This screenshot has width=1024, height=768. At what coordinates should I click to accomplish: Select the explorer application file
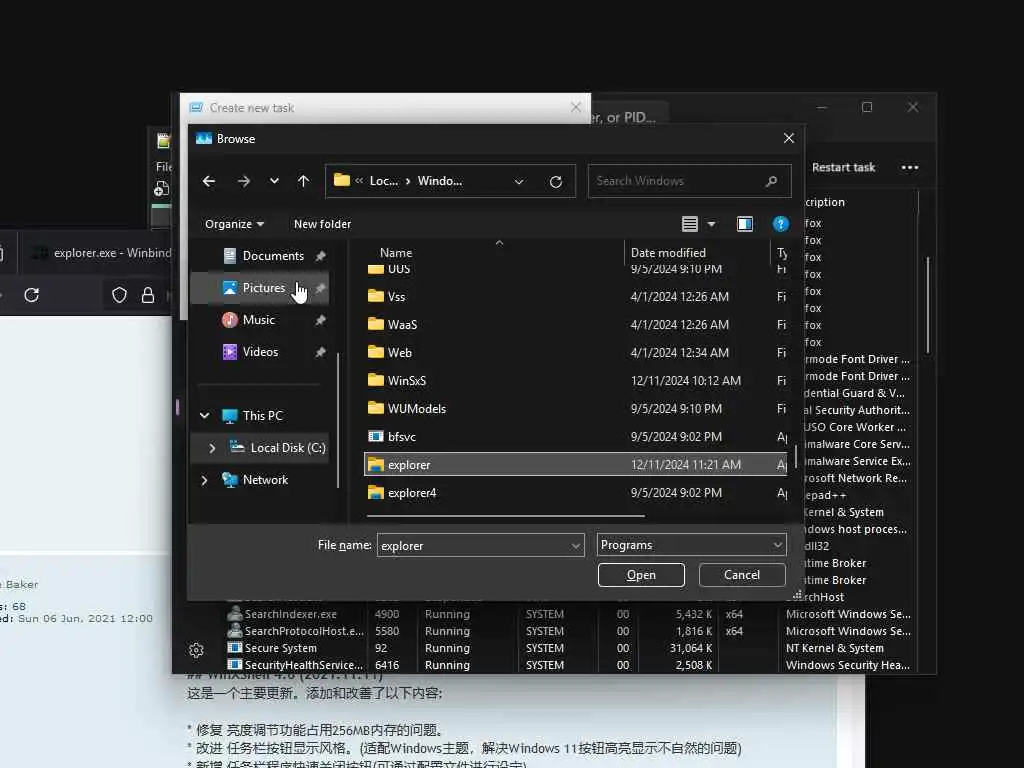click(x=575, y=465)
